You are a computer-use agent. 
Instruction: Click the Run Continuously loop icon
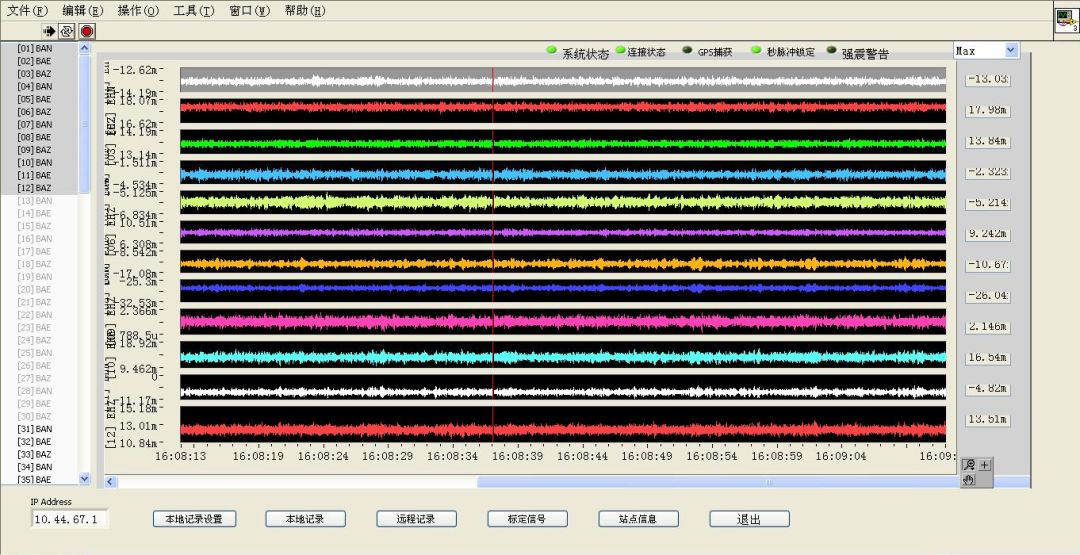(x=67, y=31)
